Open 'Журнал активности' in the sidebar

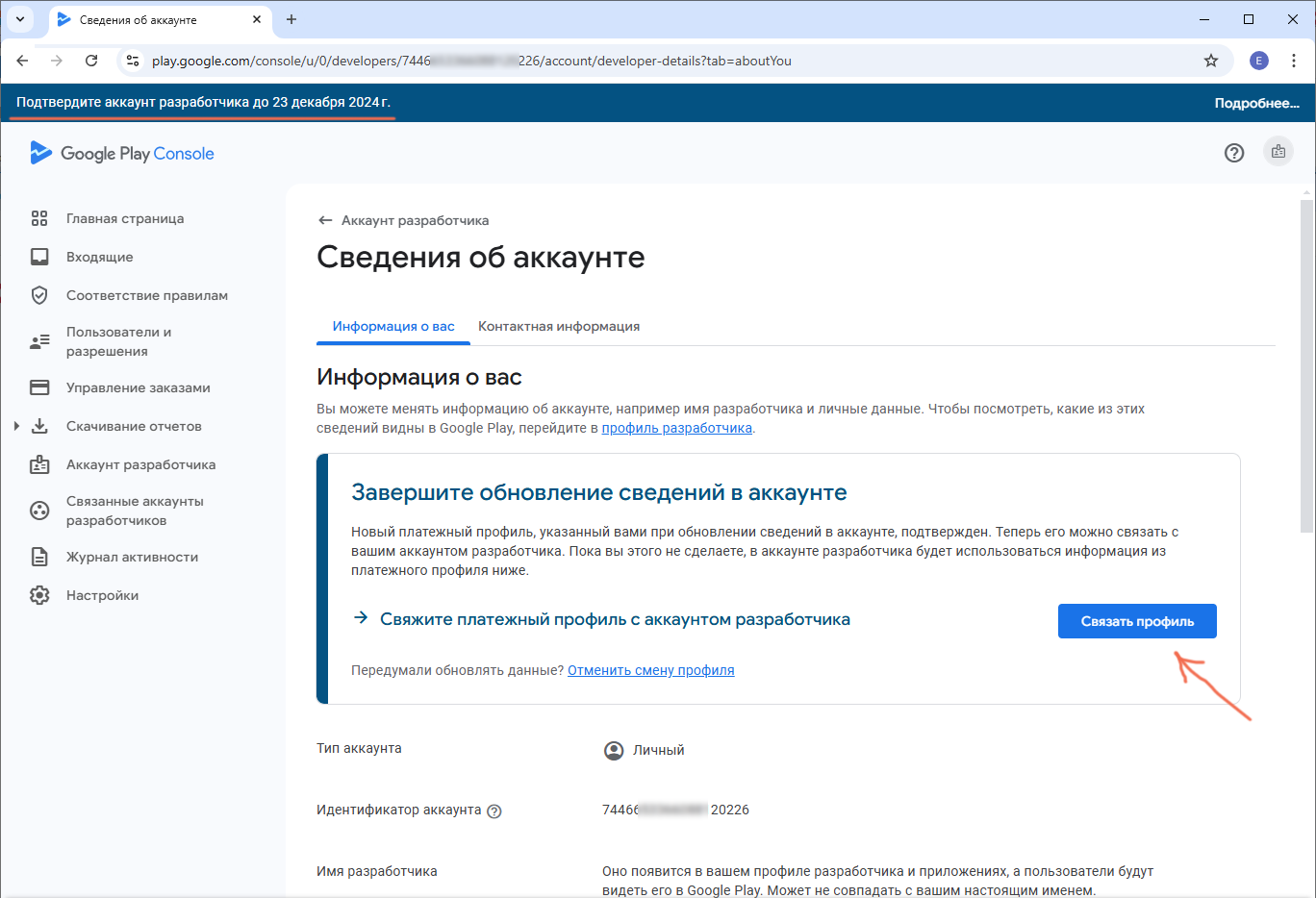133,557
